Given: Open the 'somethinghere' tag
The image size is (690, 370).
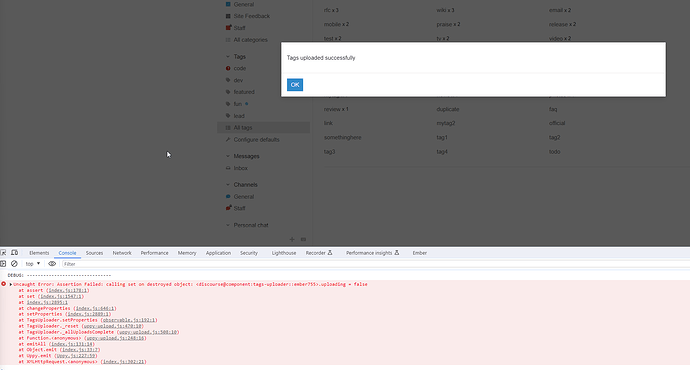Looking at the screenshot, I should coord(342,137).
